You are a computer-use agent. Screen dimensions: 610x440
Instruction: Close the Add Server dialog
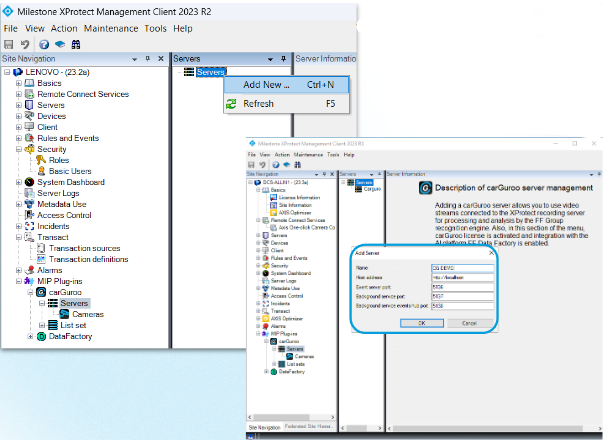coord(491,253)
